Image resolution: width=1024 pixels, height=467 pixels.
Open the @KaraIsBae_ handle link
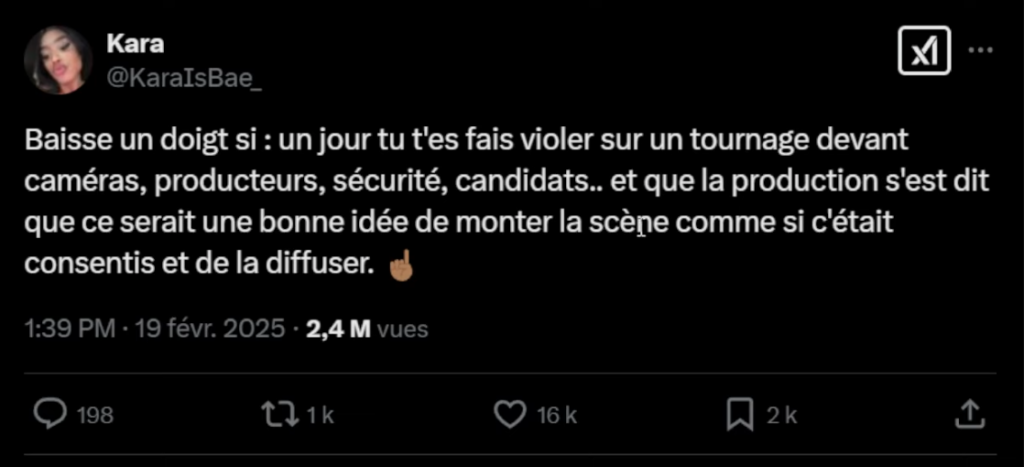[x=184, y=78]
